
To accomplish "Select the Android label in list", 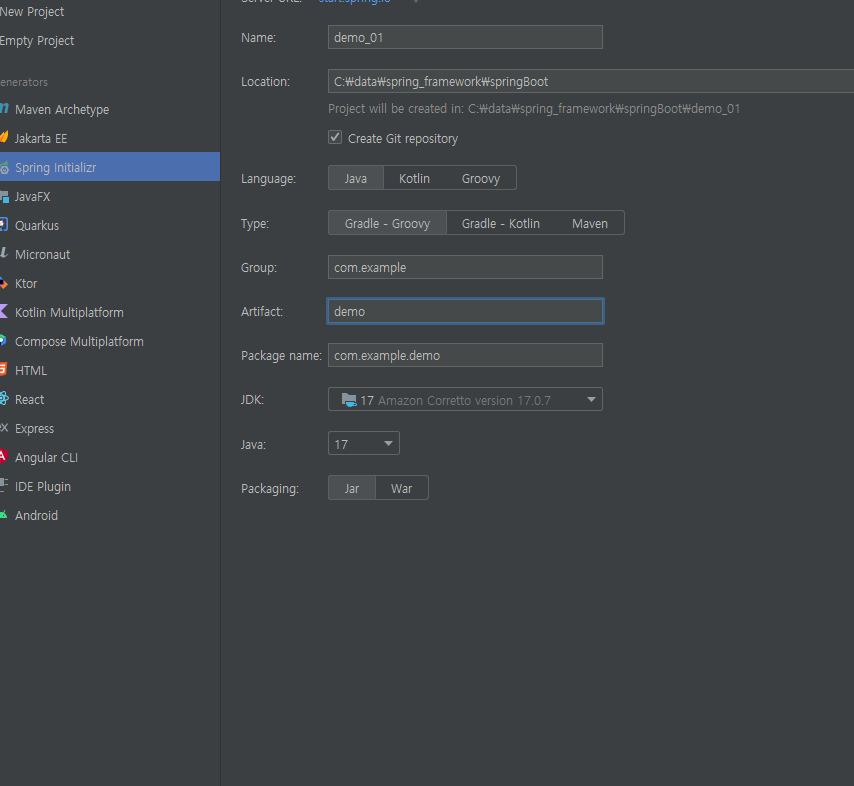I will click(x=36, y=515).
